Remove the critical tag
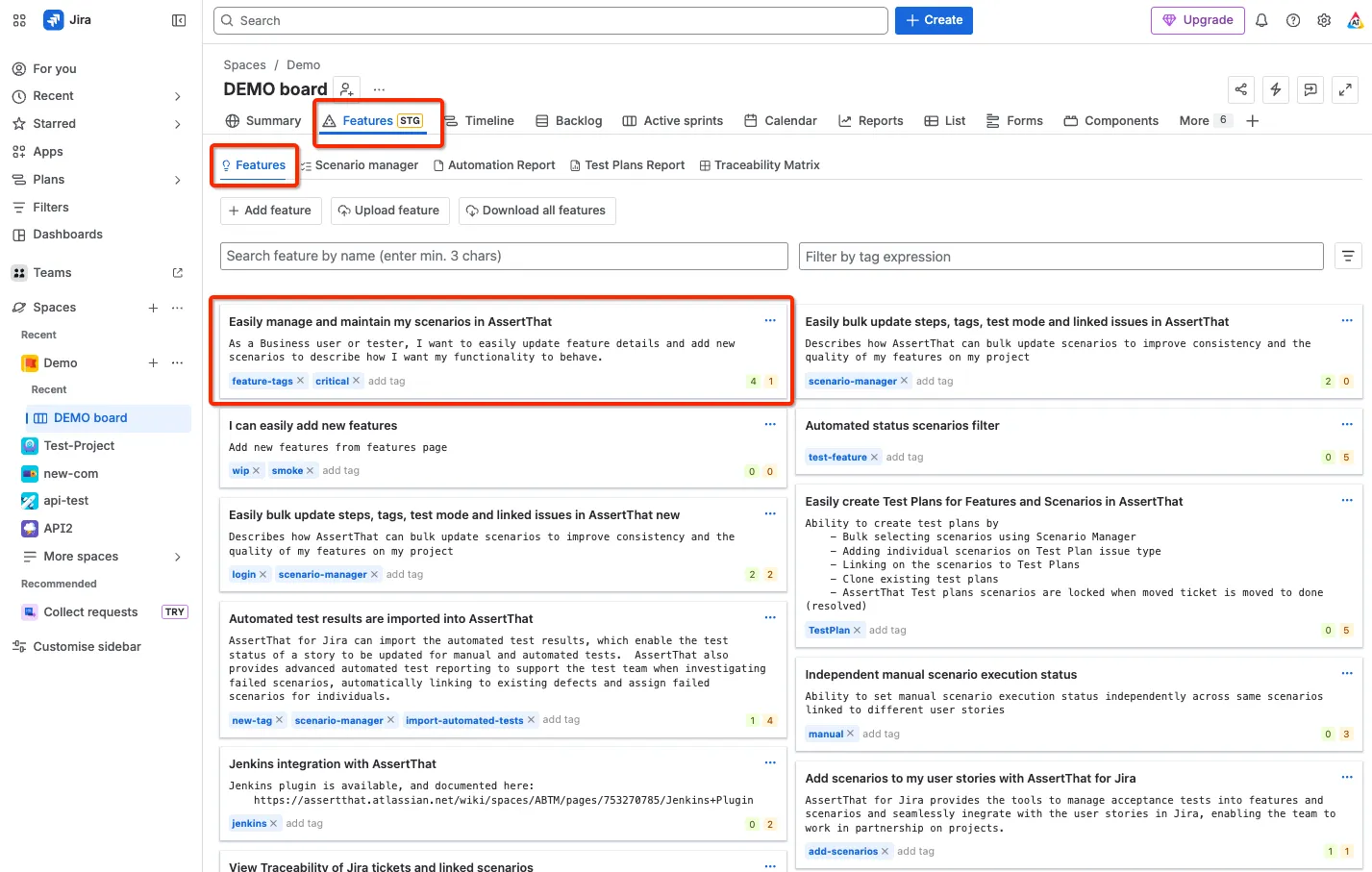The height and width of the screenshot is (872, 1372). pyautogui.click(x=356, y=381)
